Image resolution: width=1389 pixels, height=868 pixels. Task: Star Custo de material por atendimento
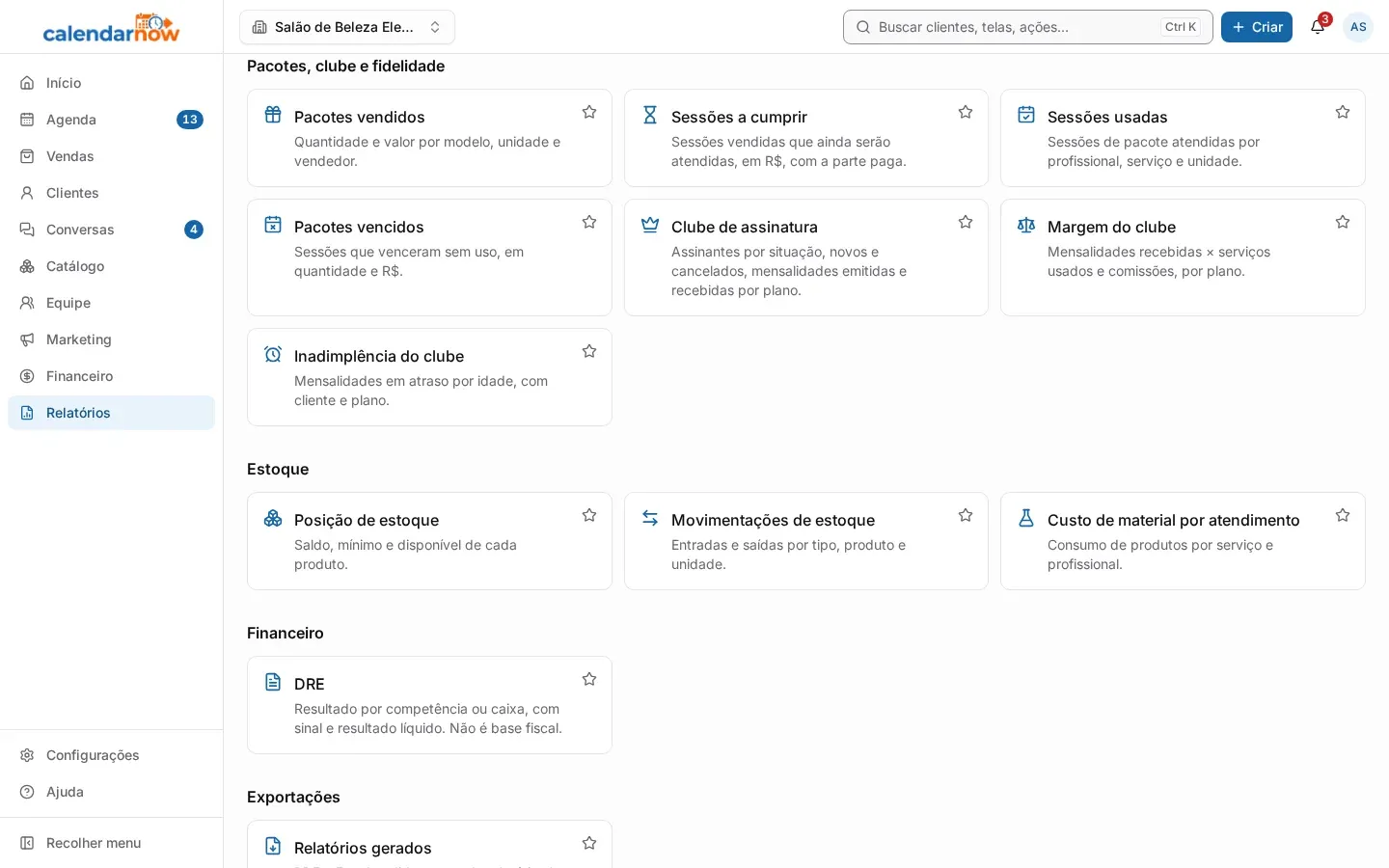(1343, 515)
